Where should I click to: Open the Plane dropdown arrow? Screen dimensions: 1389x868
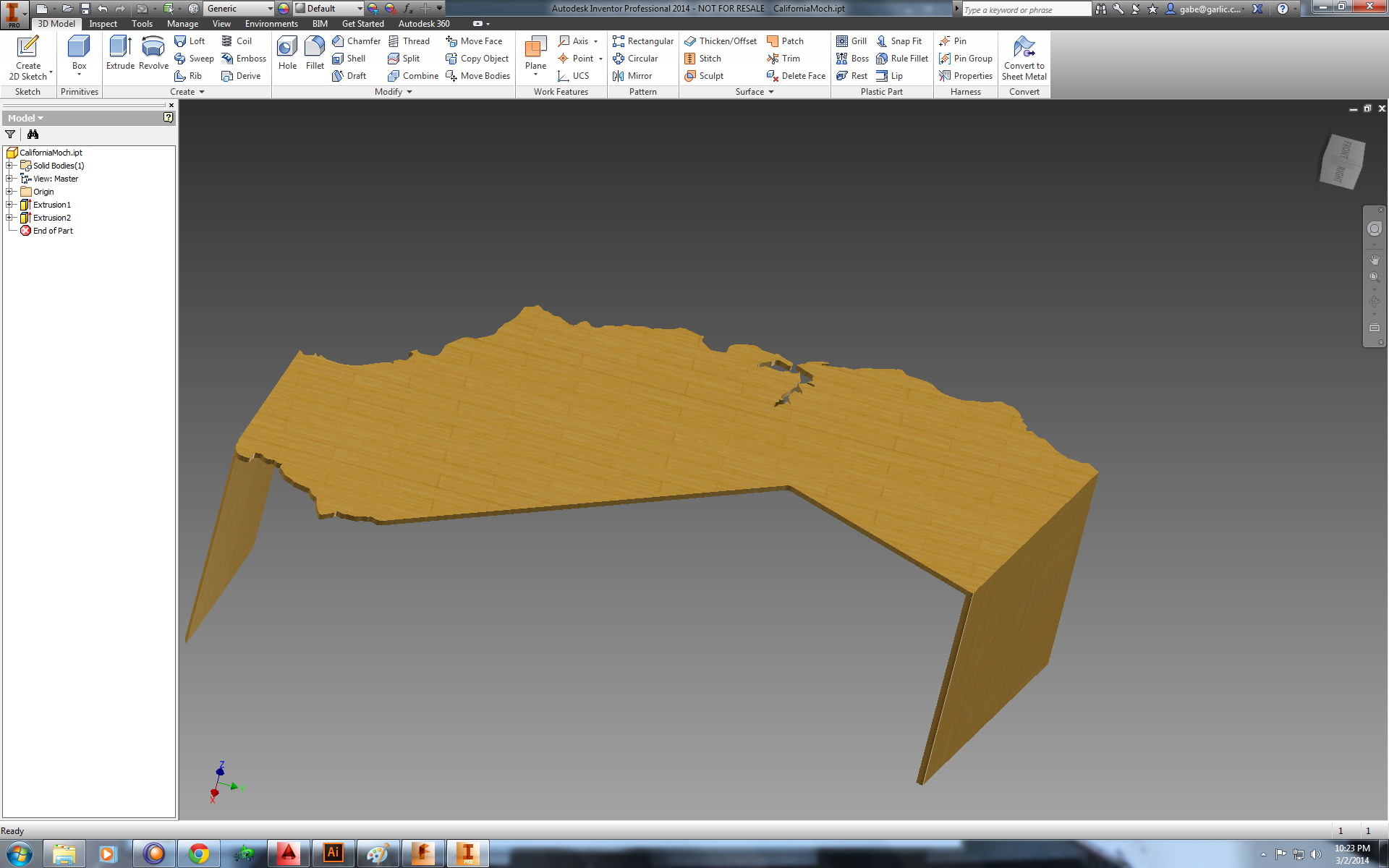tap(535, 75)
